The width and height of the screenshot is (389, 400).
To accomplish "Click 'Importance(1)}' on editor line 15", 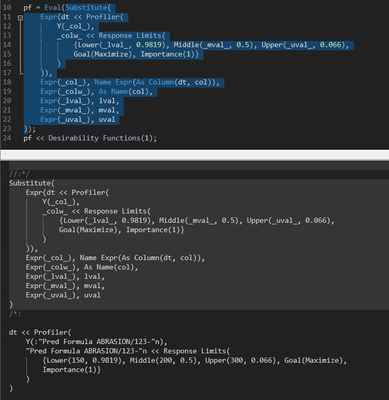I will (169, 54).
